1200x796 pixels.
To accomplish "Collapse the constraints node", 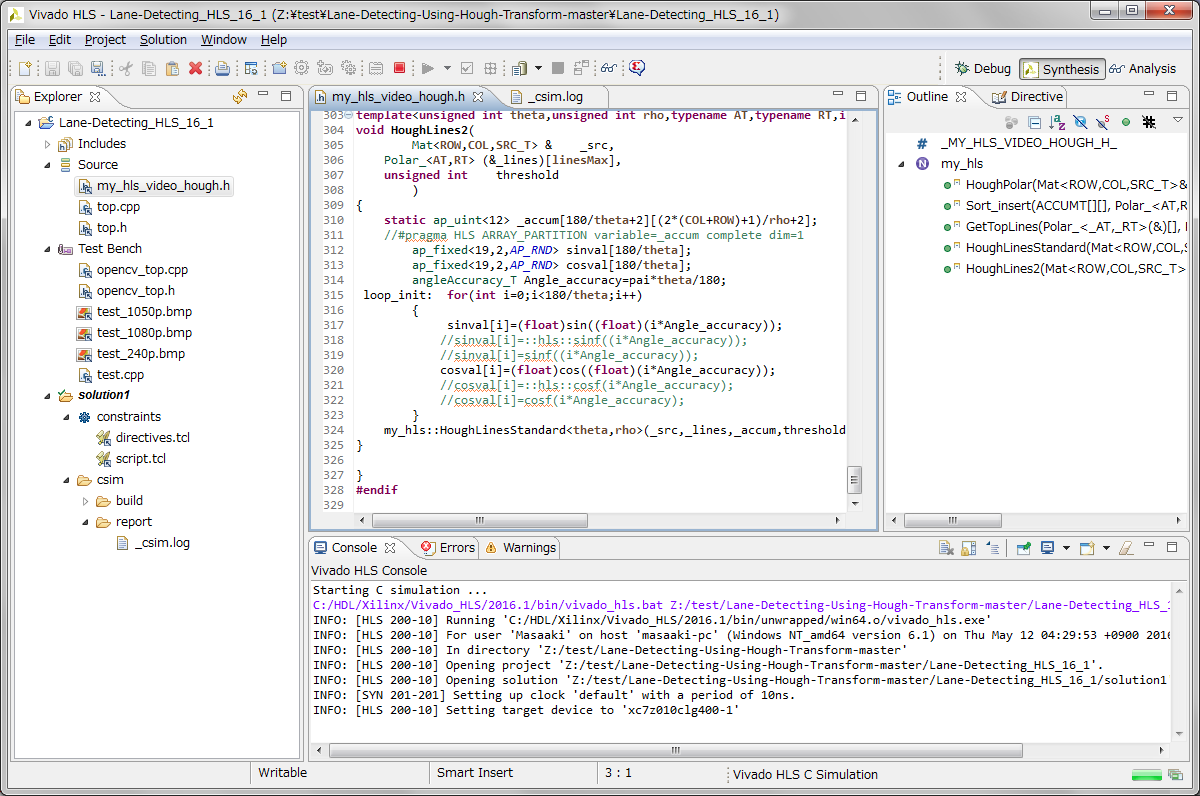I will [x=65, y=417].
